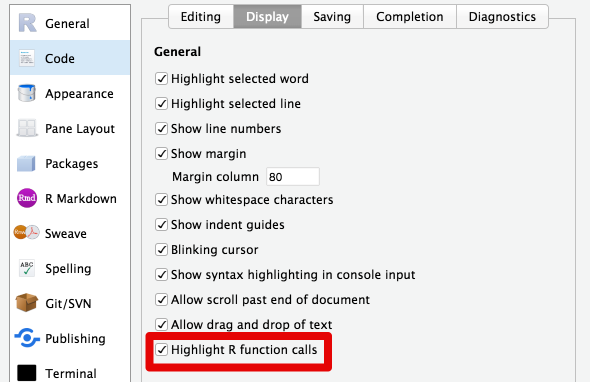Click the Pane Layout grid icon

click(x=27, y=128)
